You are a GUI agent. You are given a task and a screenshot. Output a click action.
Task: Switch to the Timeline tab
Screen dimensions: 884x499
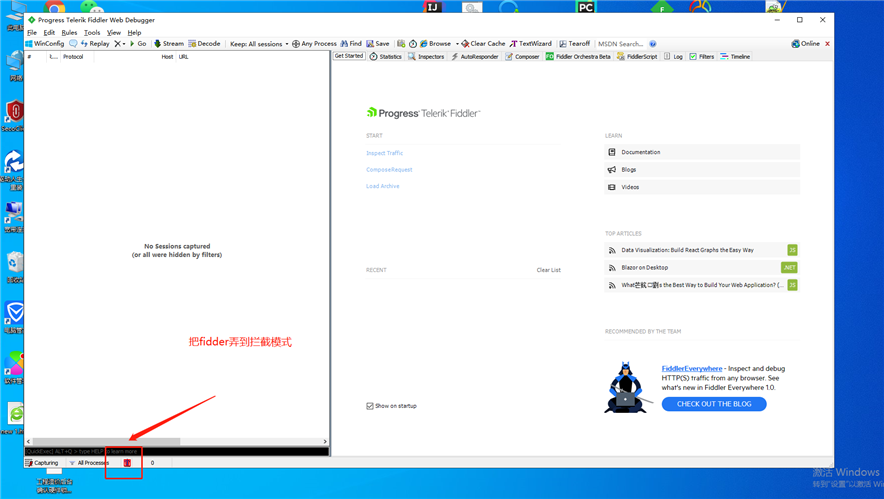(735, 56)
